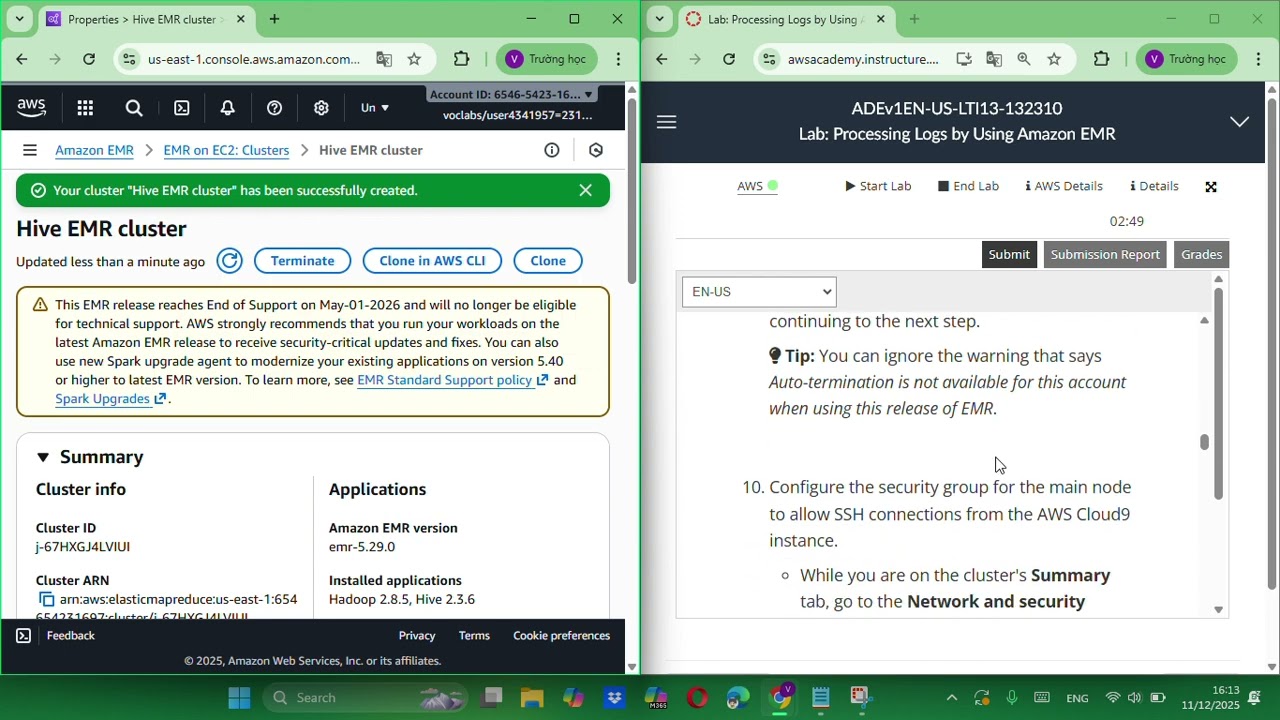Viewport: 1280px width, 720px height.
Task: View lab Grades
Action: coord(1201,254)
